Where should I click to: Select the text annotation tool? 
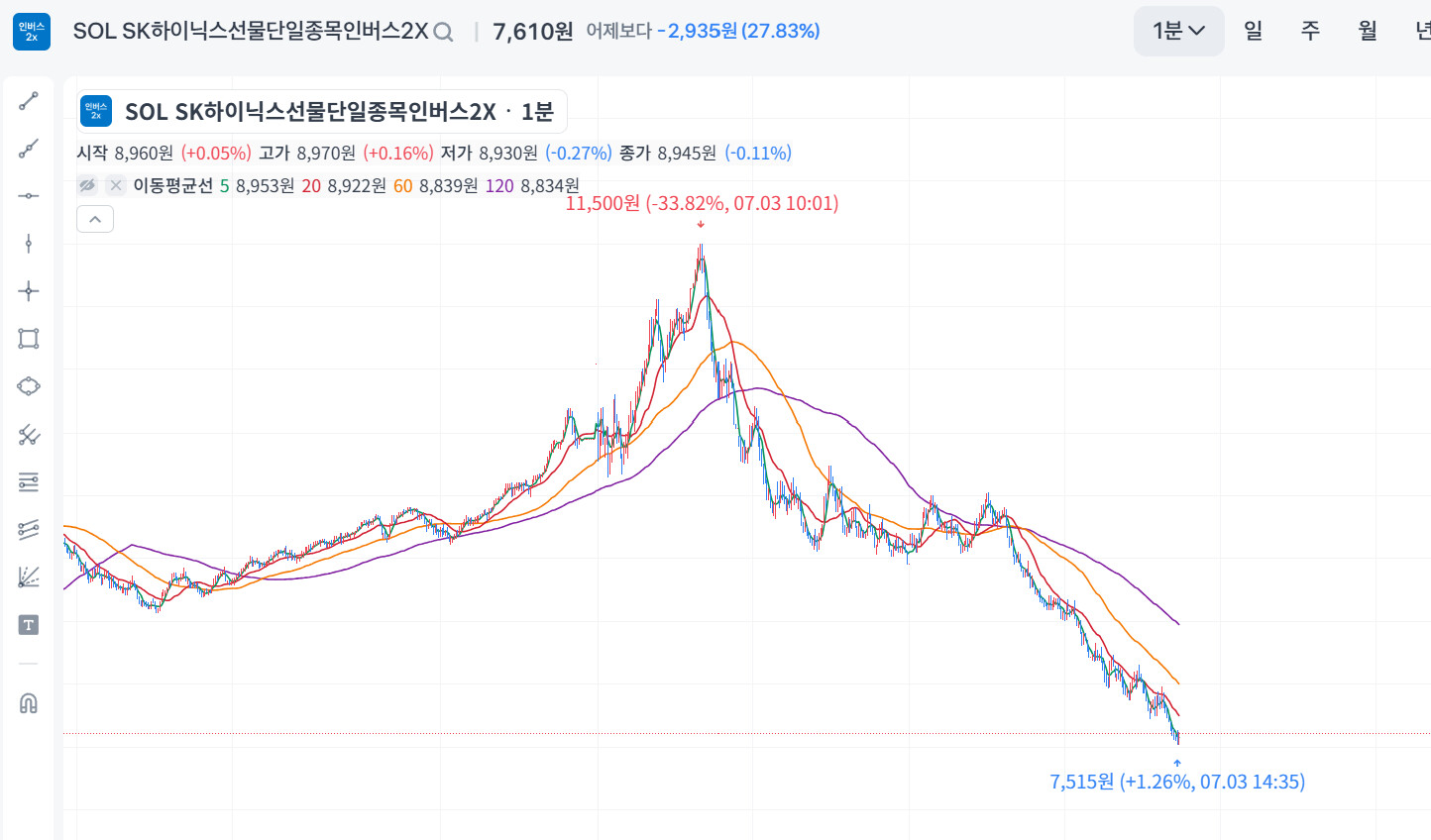pos(29,625)
